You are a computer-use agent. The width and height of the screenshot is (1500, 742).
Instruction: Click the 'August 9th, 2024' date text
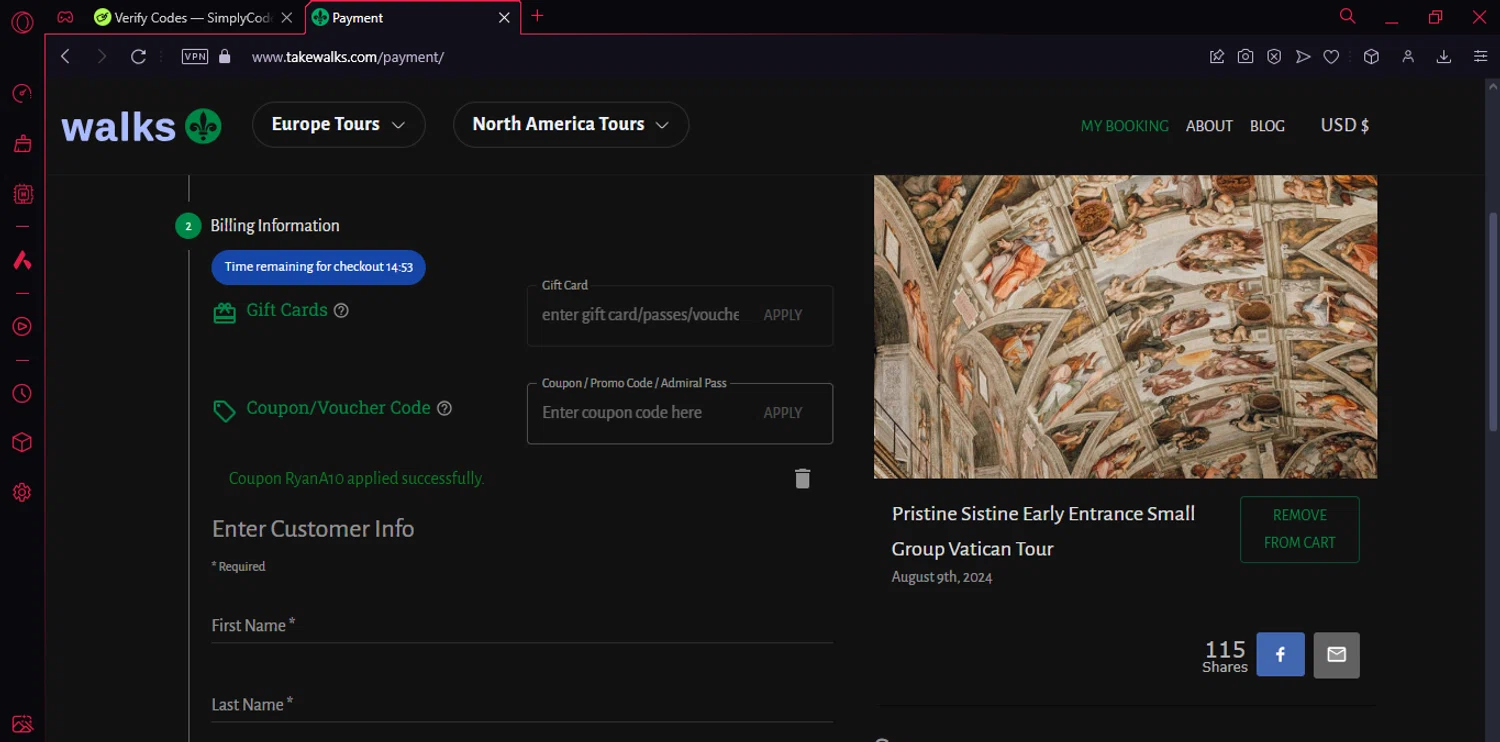point(942,577)
